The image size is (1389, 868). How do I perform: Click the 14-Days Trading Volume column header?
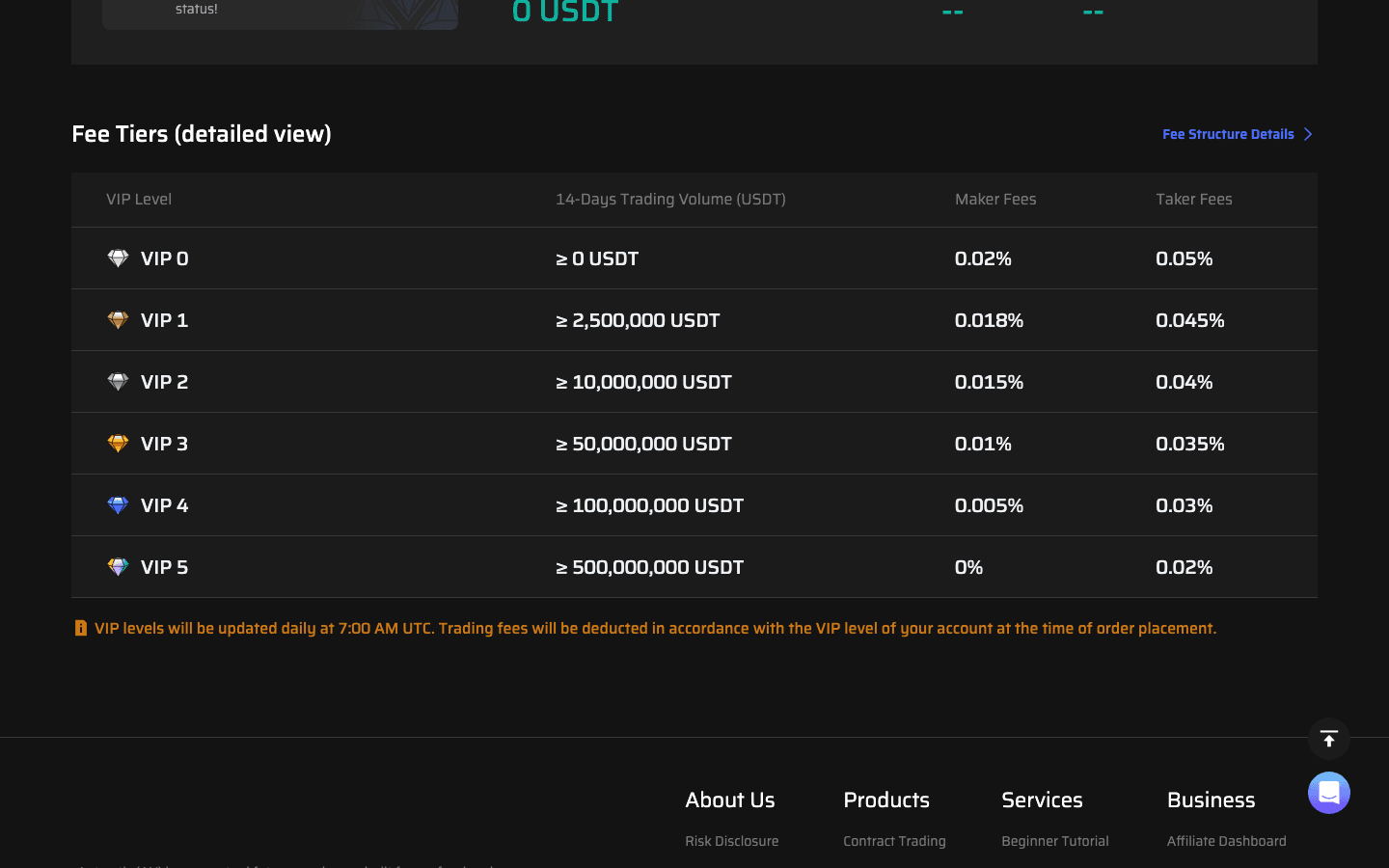click(670, 199)
